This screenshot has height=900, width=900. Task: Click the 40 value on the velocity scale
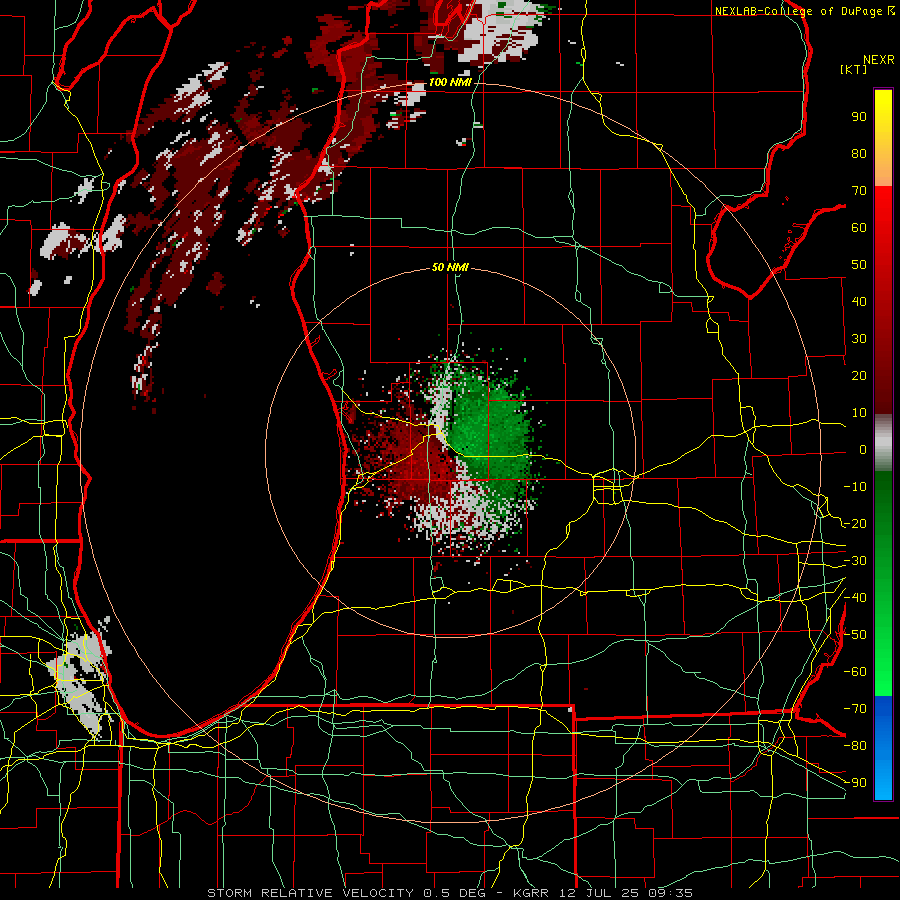tap(859, 301)
